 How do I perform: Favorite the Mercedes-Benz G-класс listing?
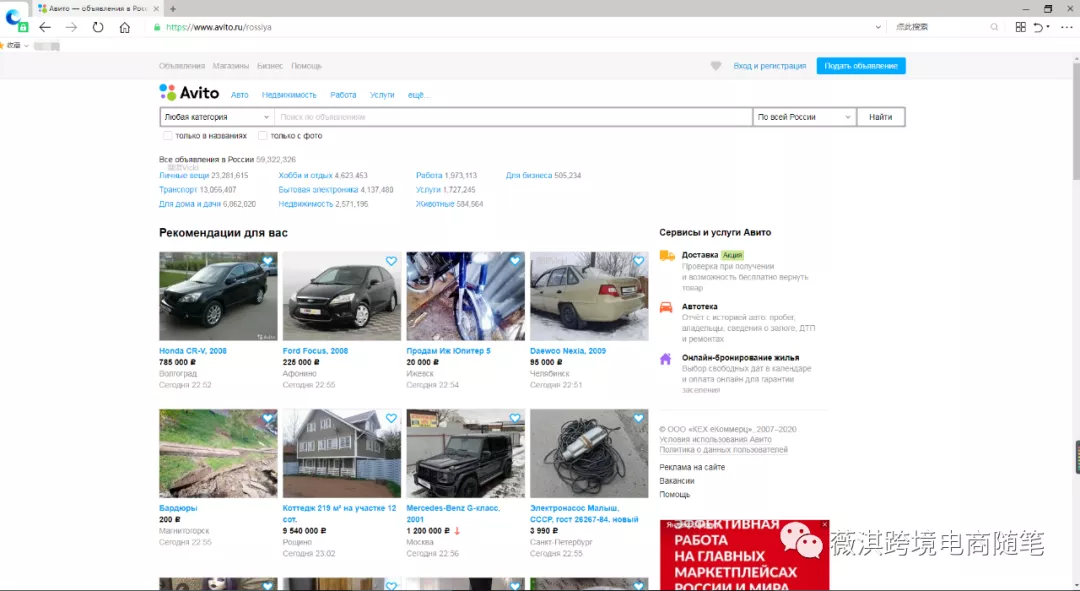pyautogui.click(x=515, y=418)
